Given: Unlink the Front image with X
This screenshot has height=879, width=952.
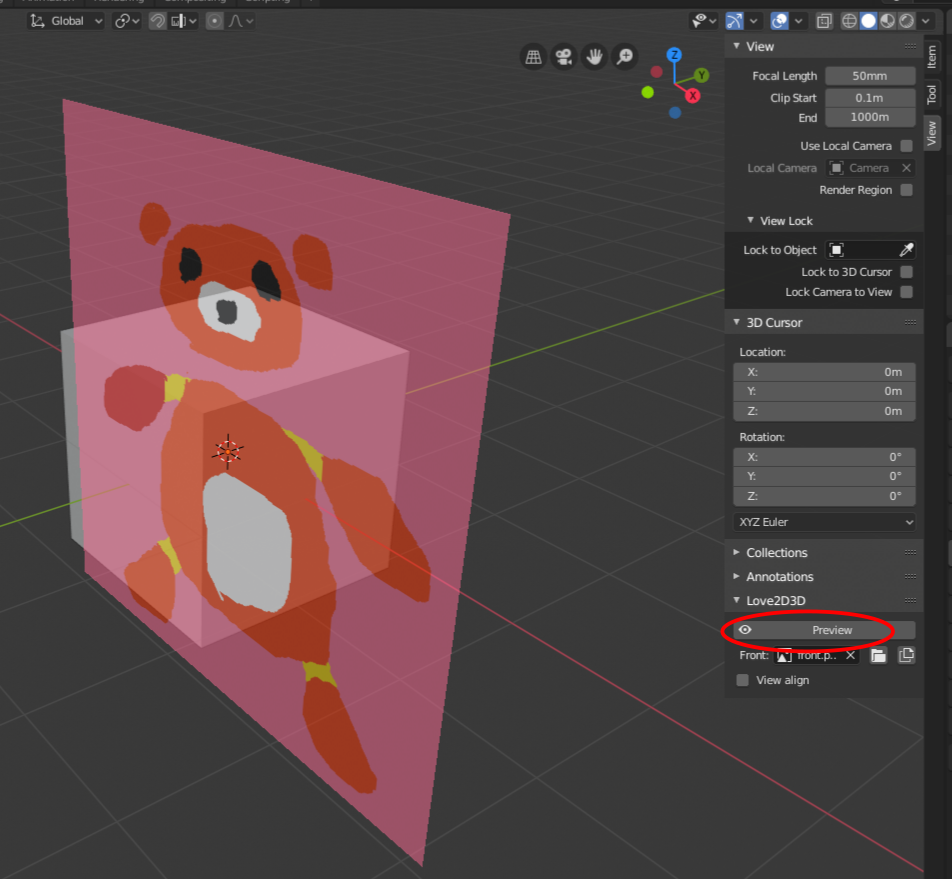Looking at the screenshot, I should click(851, 656).
